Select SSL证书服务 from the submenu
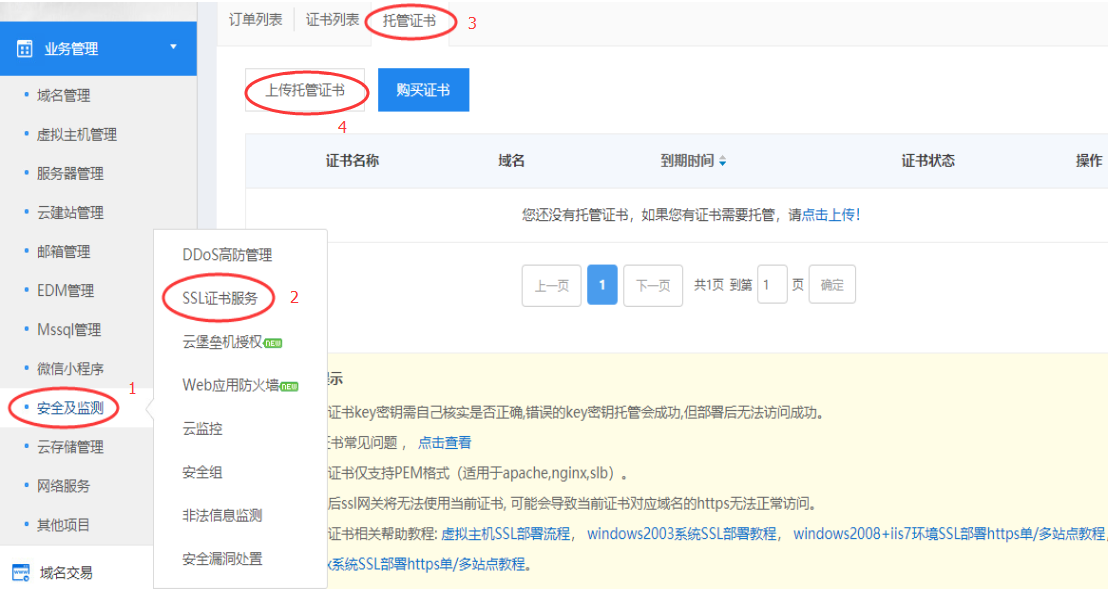 coord(220,295)
